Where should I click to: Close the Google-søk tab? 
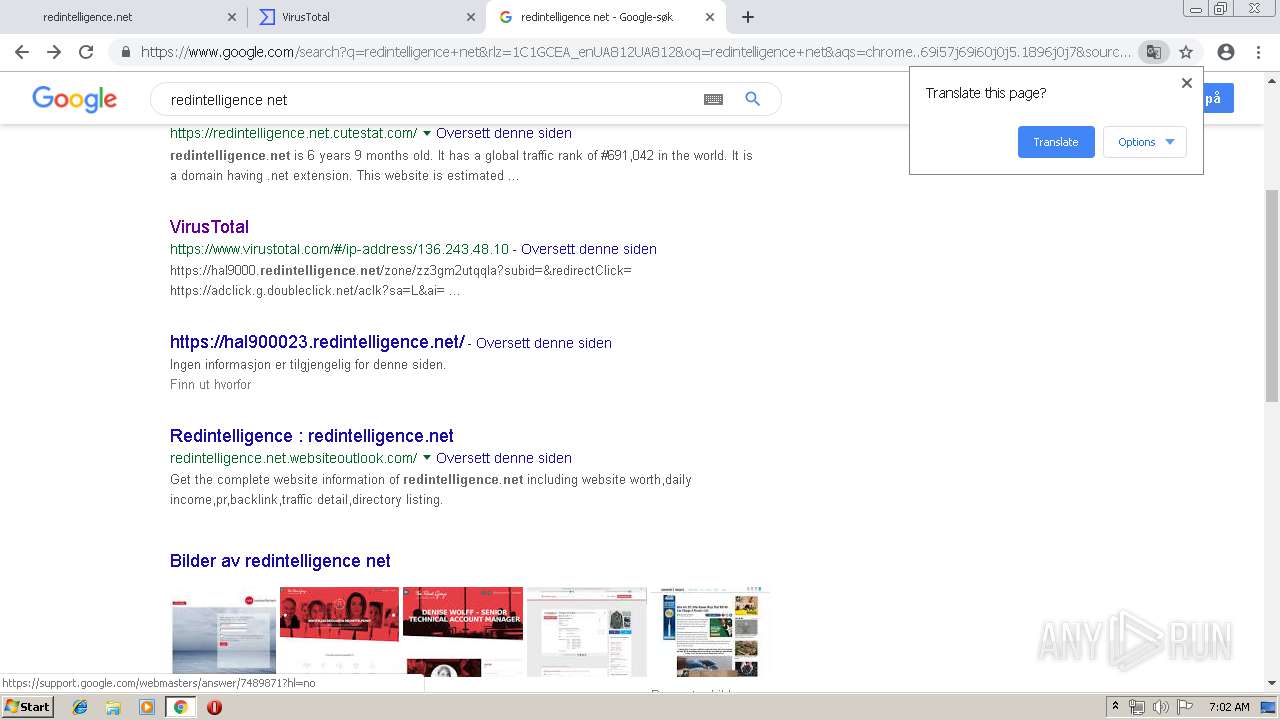710,17
